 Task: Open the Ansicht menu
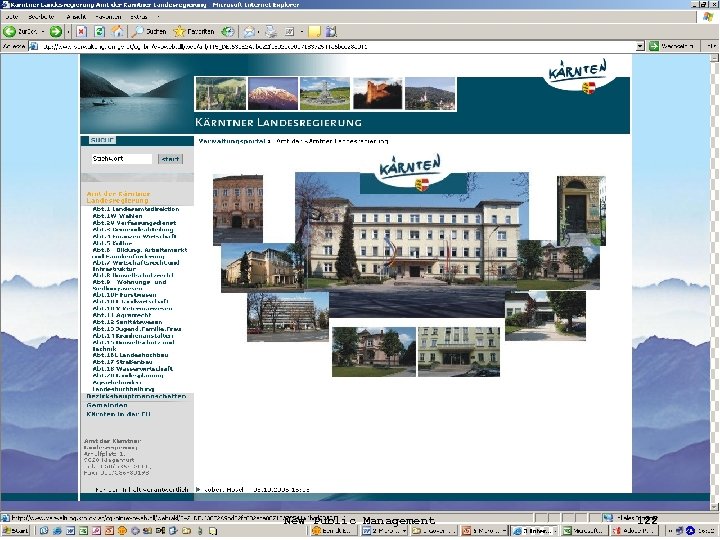(x=76, y=17)
